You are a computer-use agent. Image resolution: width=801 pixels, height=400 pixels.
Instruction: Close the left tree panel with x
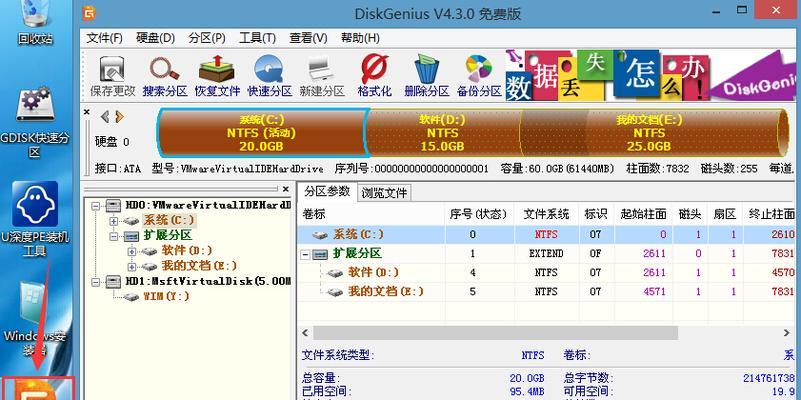pos(286,189)
